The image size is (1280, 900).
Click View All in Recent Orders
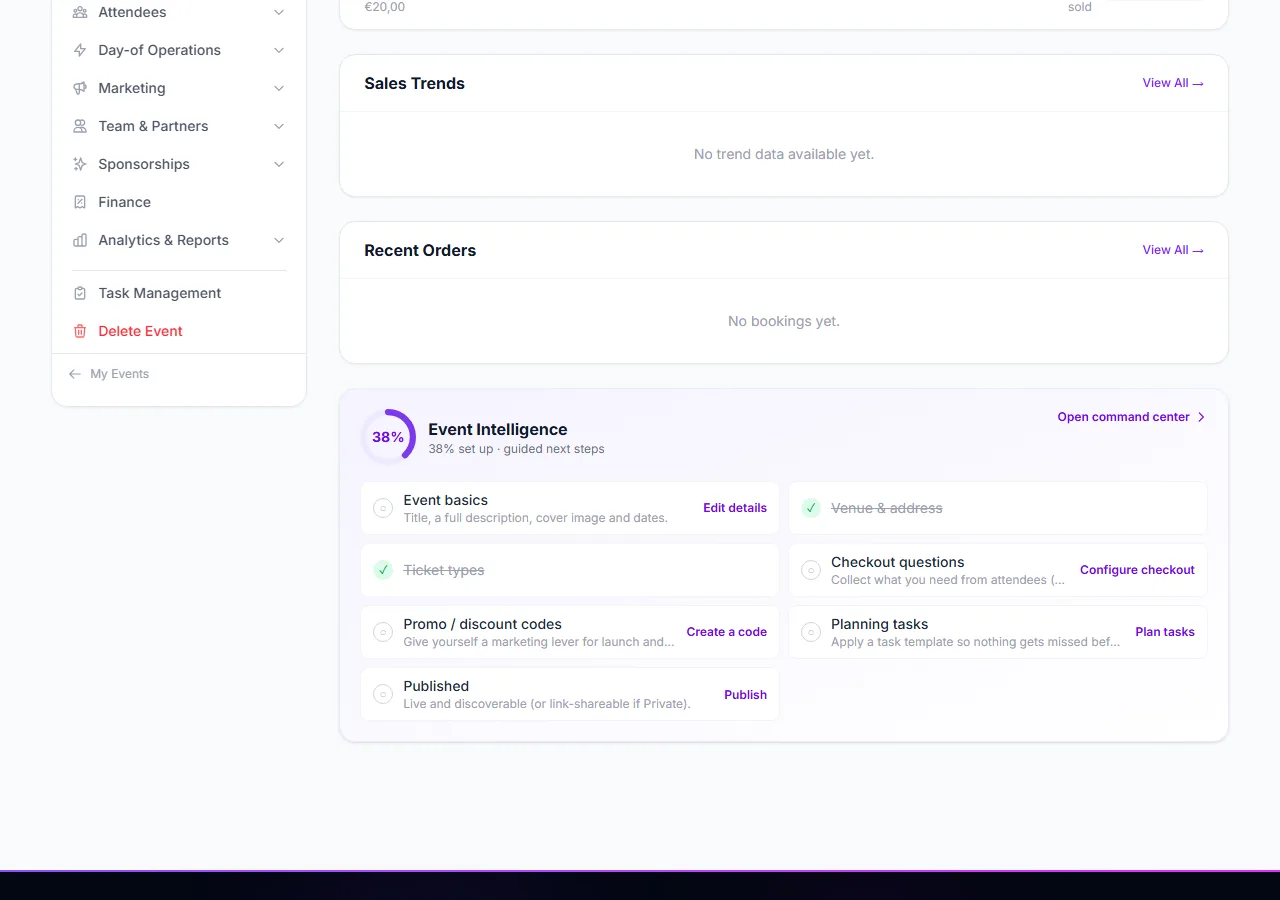coord(1173,250)
